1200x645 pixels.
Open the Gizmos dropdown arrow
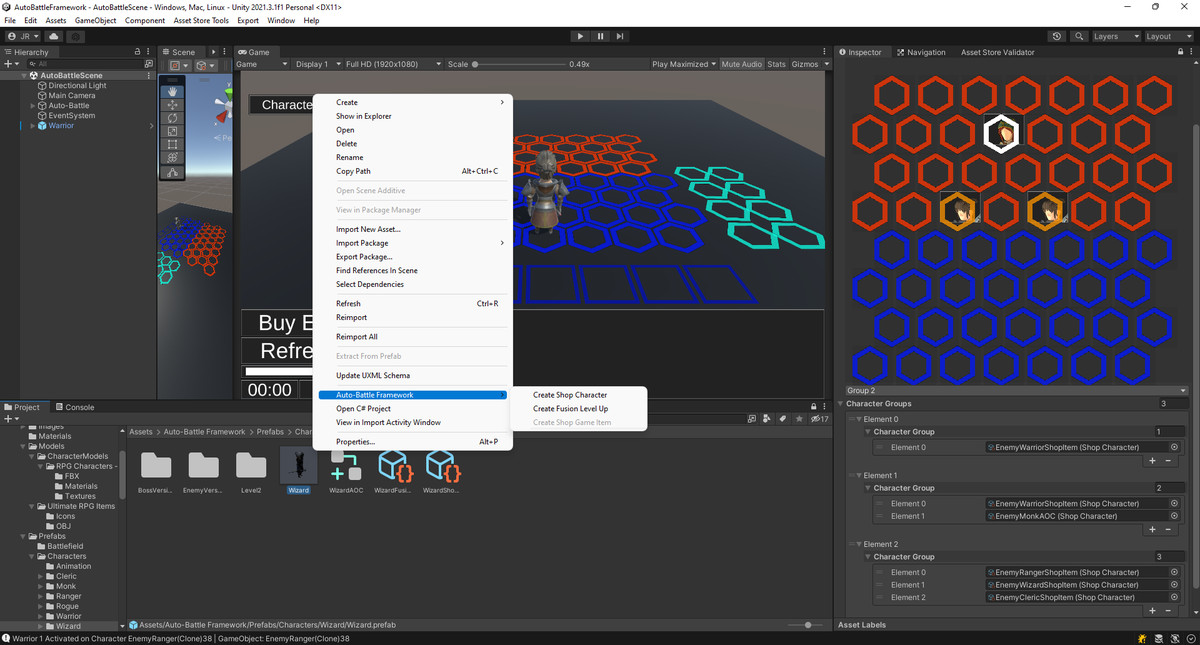[825, 64]
